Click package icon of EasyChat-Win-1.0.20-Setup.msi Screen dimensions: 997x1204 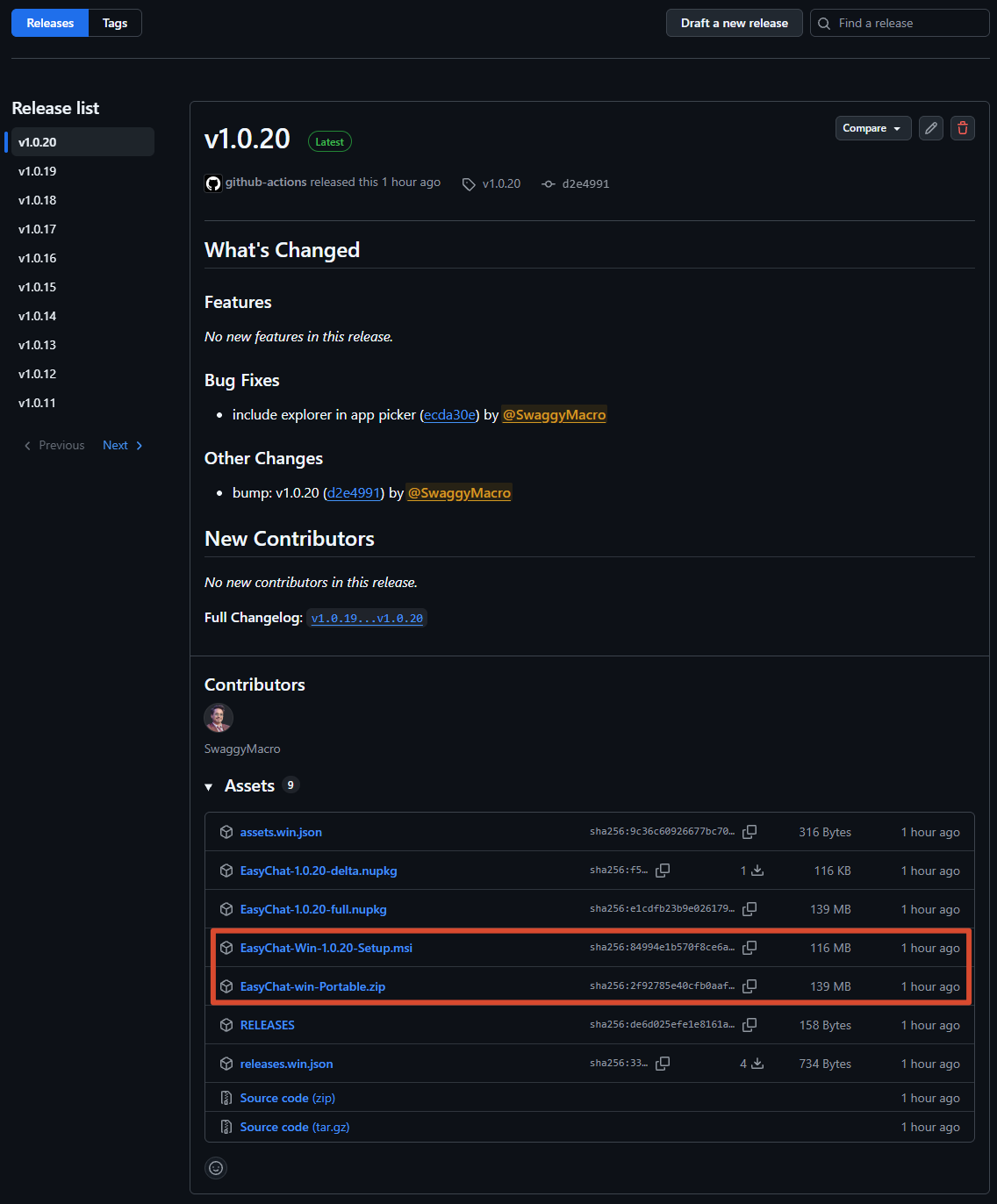pos(226,948)
